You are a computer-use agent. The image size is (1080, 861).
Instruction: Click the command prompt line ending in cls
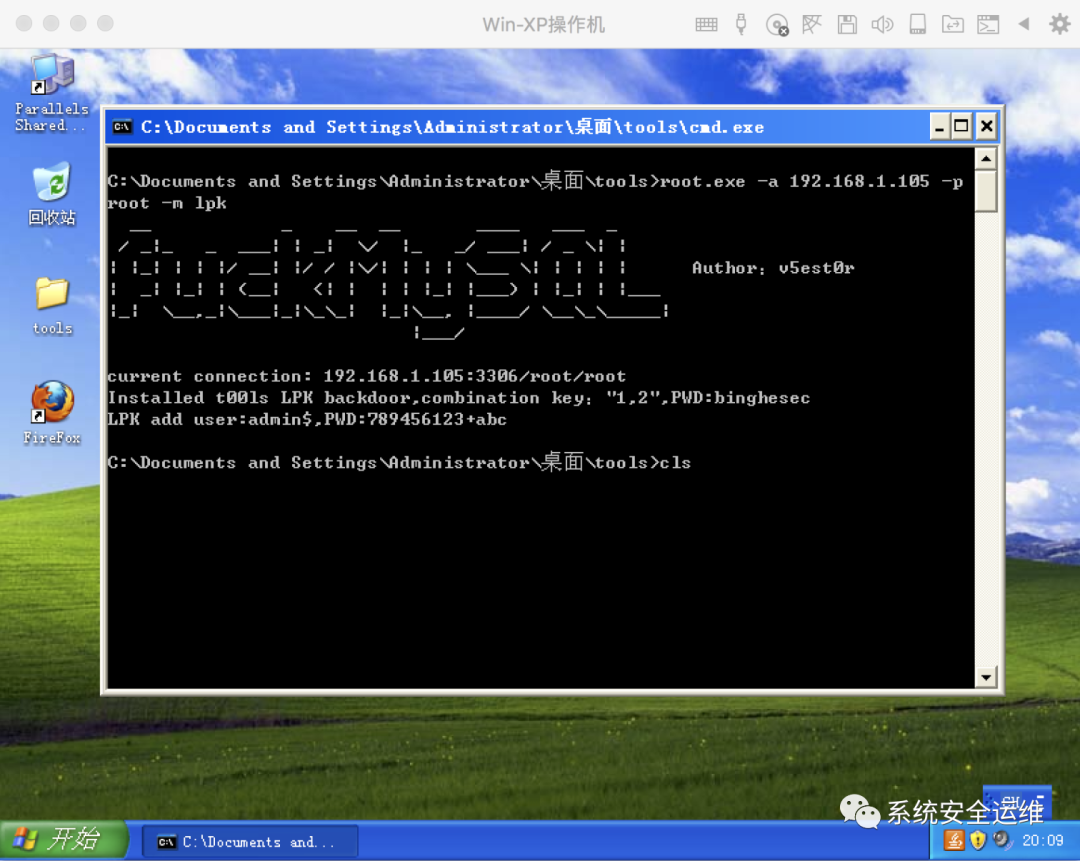tap(399, 462)
